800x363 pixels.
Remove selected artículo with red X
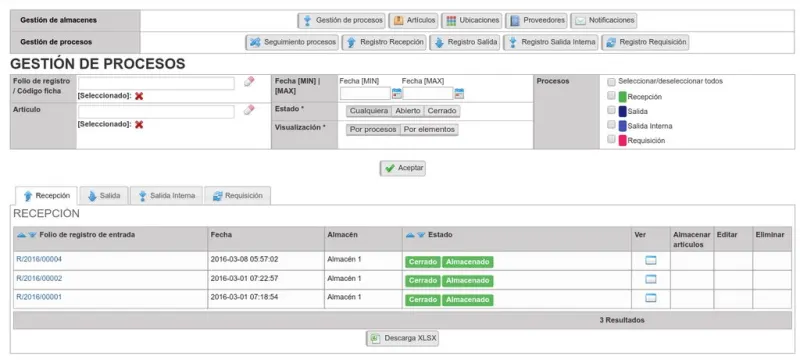pyautogui.click(x=139, y=124)
